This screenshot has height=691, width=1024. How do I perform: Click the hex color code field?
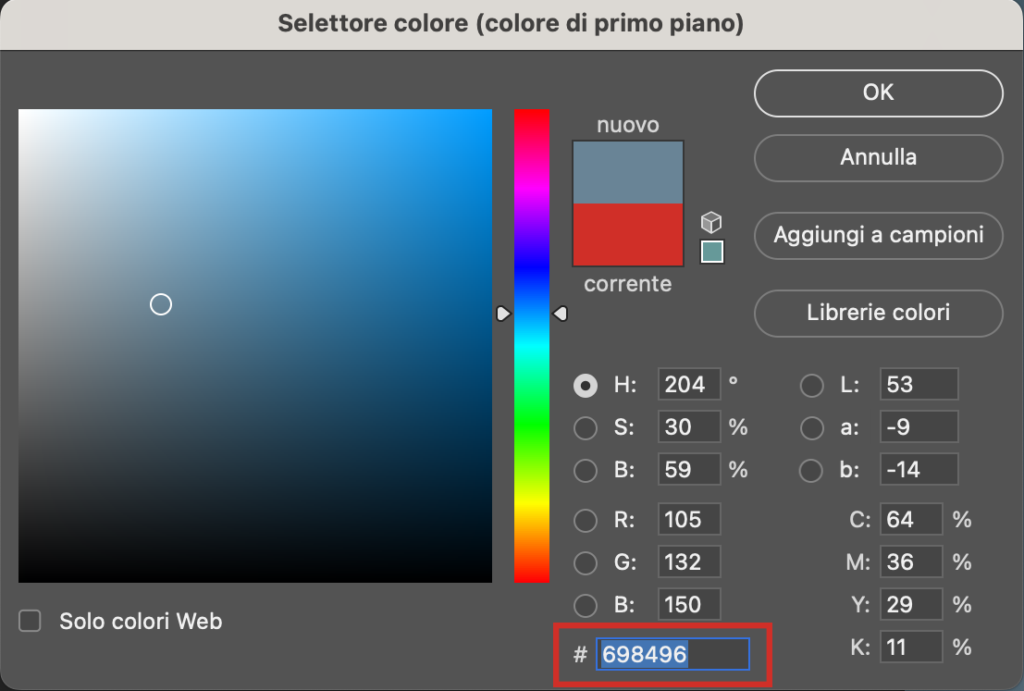point(673,655)
